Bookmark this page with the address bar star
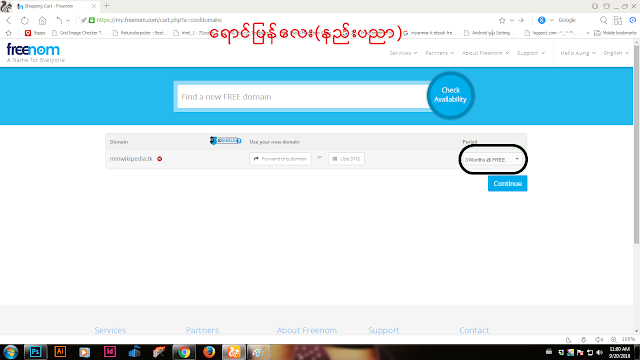640x360 pixels. 502,20
